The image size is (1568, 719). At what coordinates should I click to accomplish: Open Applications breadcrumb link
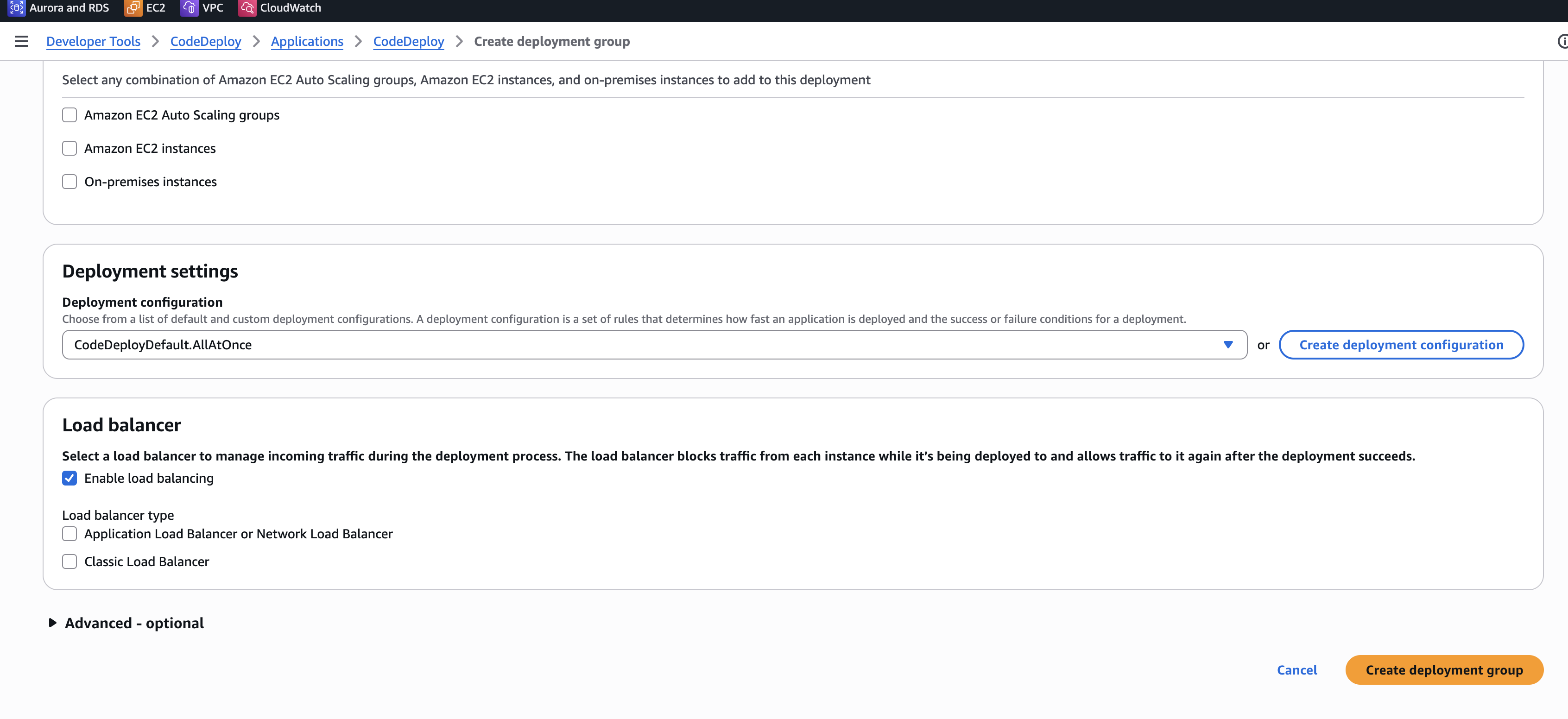(307, 41)
